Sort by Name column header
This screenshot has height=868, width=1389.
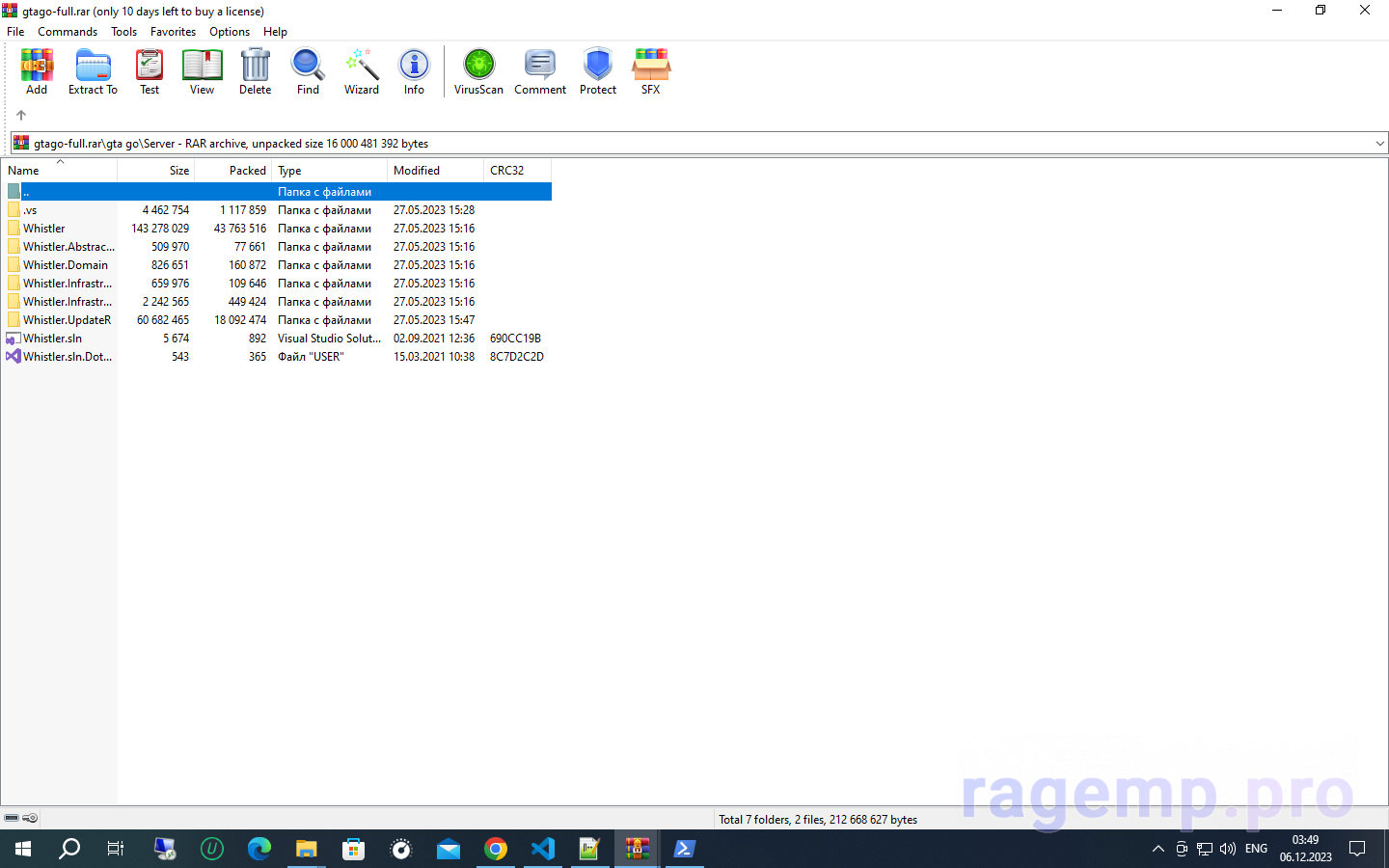tap(59, 170)
